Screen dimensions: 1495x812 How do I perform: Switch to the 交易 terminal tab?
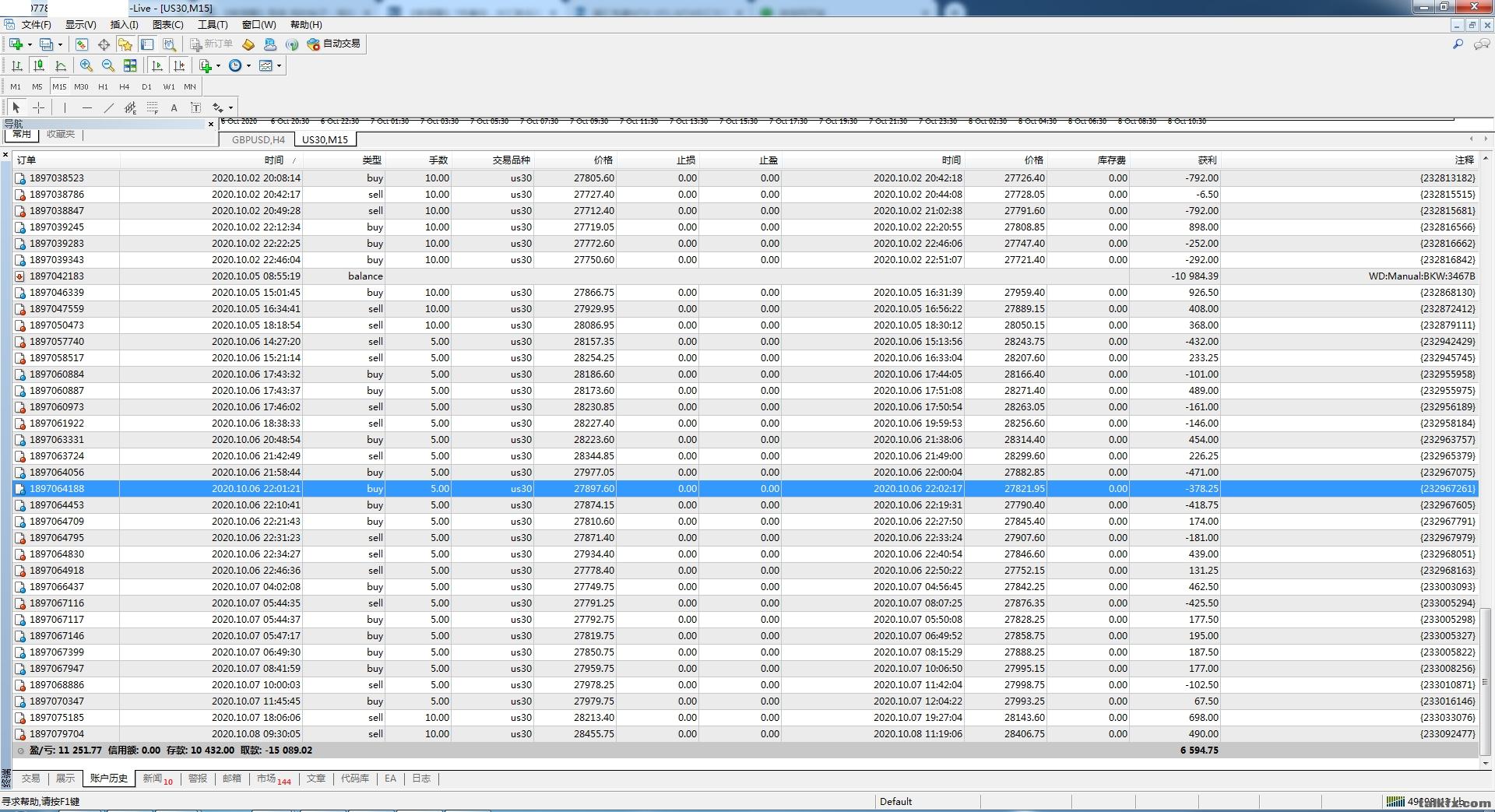(x=30, y=779)
